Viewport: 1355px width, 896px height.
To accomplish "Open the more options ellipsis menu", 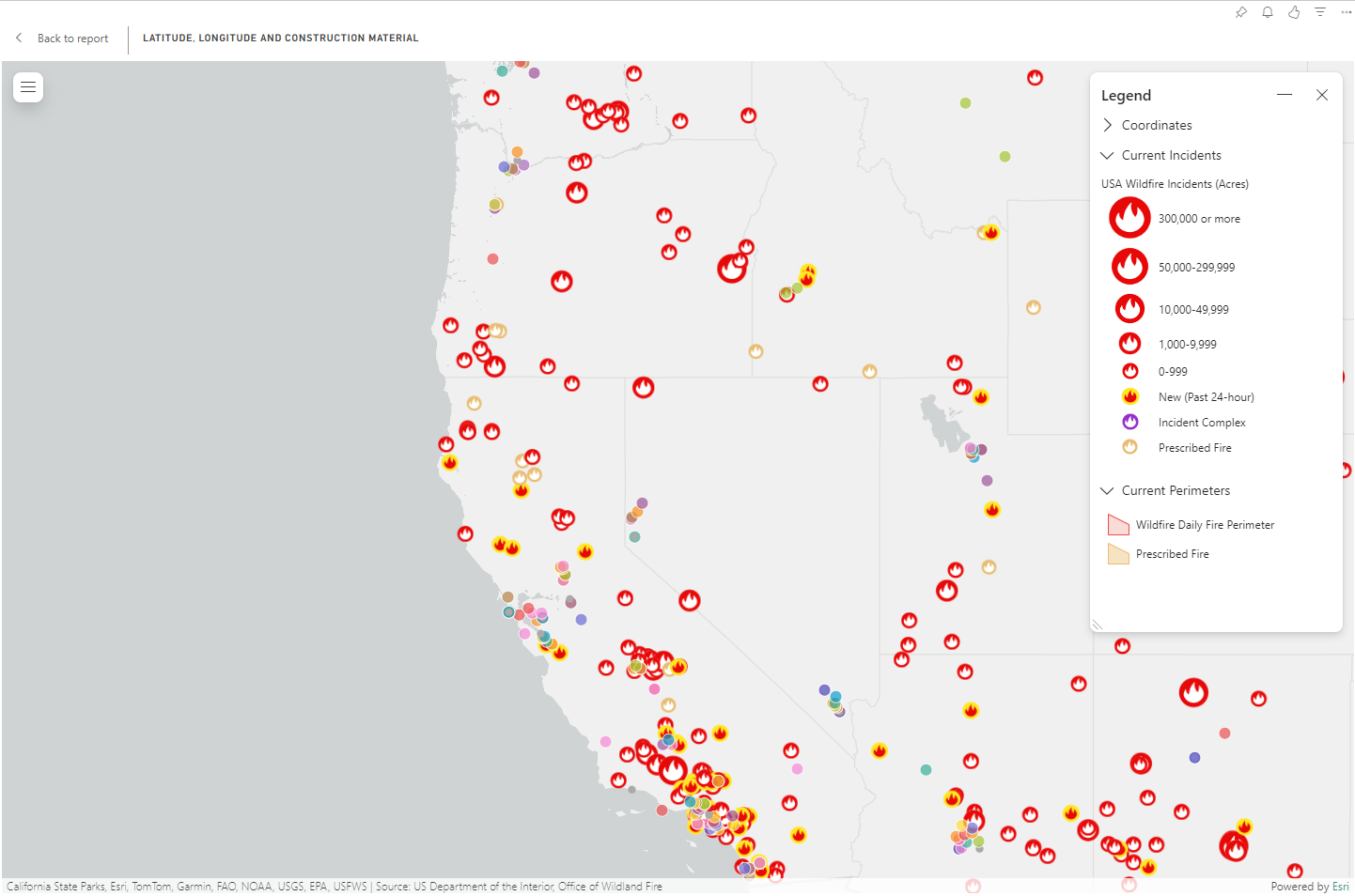I will tap(1346, 12).
